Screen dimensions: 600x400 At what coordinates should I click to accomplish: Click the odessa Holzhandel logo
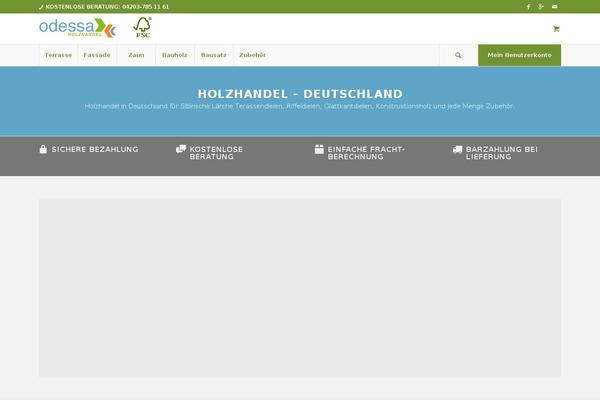(77, 28)
